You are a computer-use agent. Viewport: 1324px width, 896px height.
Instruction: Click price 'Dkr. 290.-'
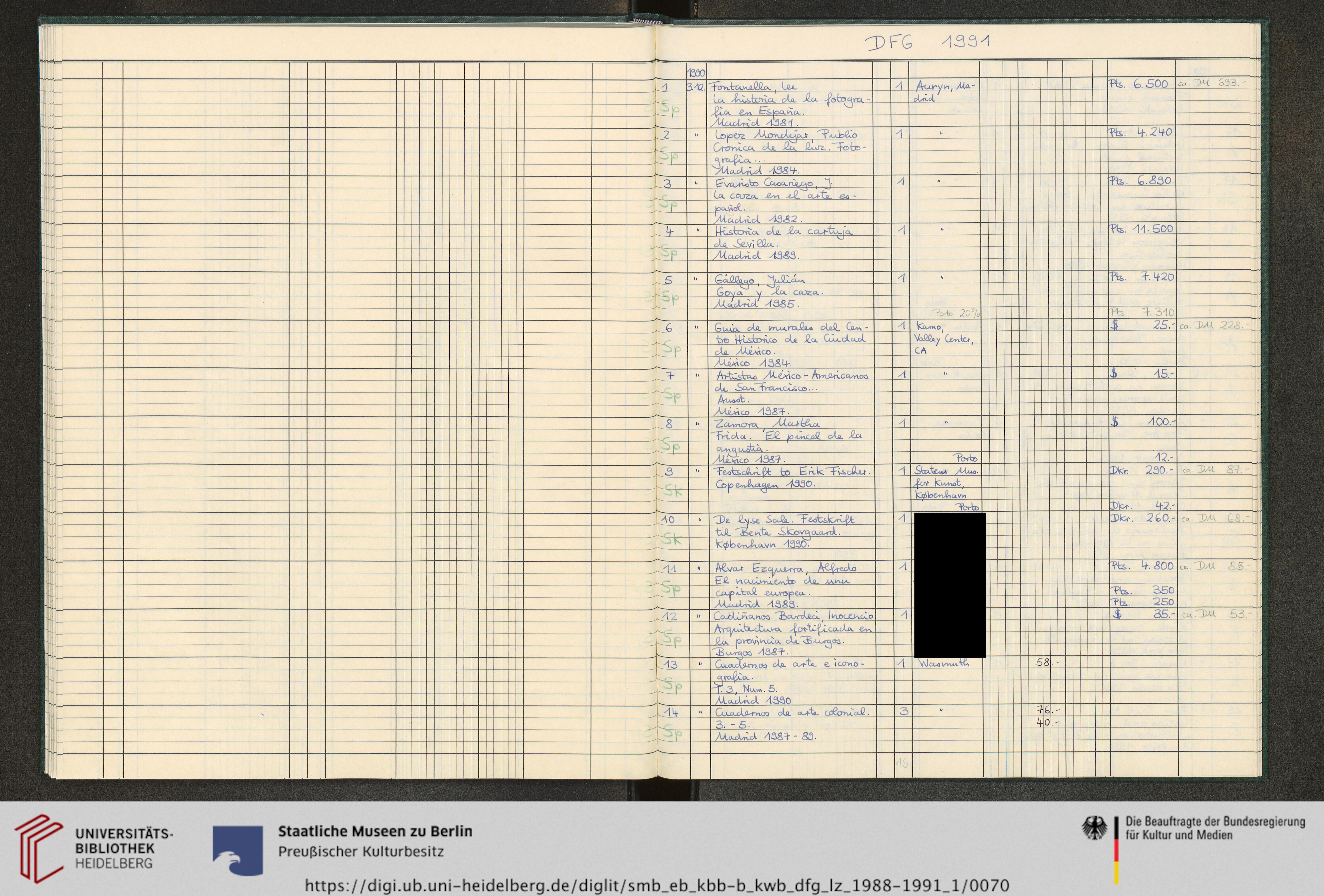tap(1142, 471)
